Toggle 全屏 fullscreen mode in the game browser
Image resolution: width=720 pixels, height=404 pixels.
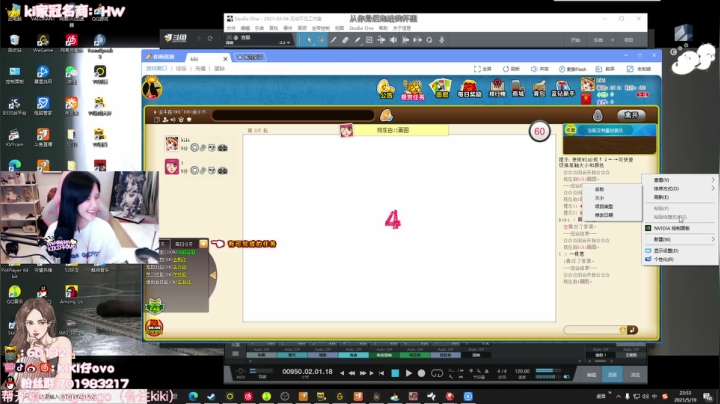click(483, 69)
